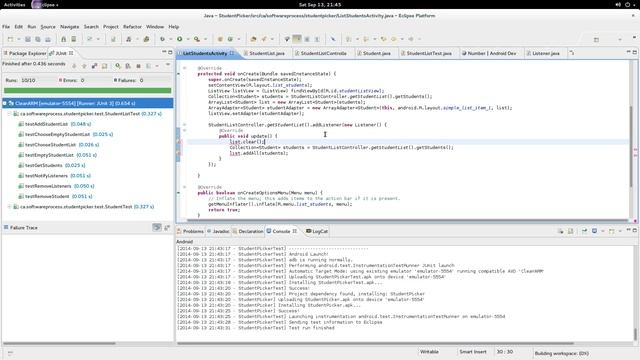The height and width of the screenshot is (360, 640).
Task: Toggle Console Scroll Lock icon
Action: point(571,231)
